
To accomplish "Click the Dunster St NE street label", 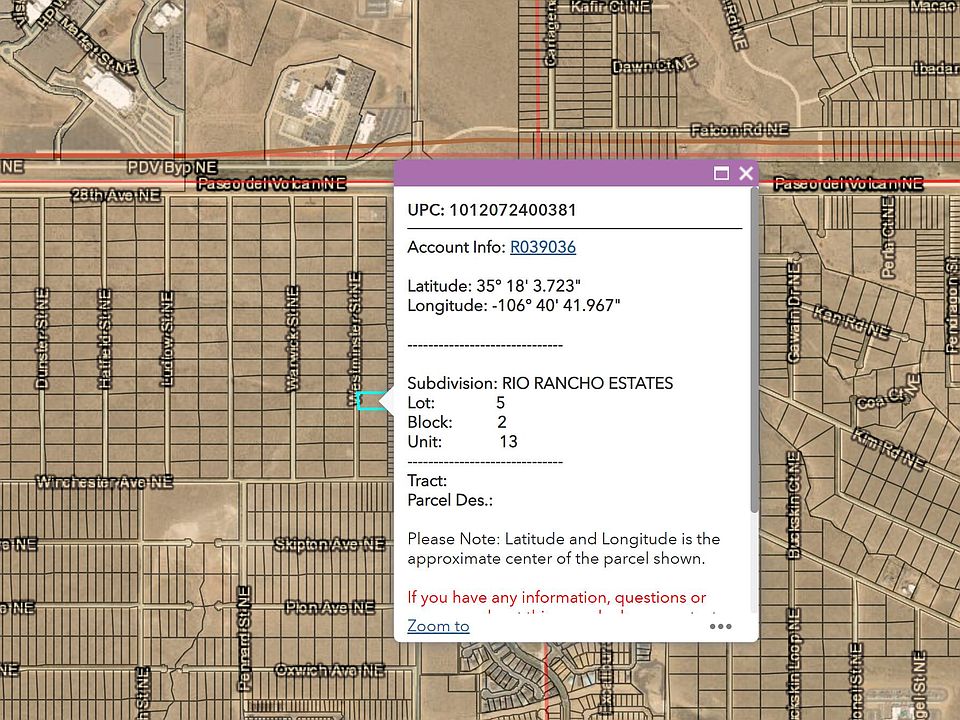I will coord(42,339).
